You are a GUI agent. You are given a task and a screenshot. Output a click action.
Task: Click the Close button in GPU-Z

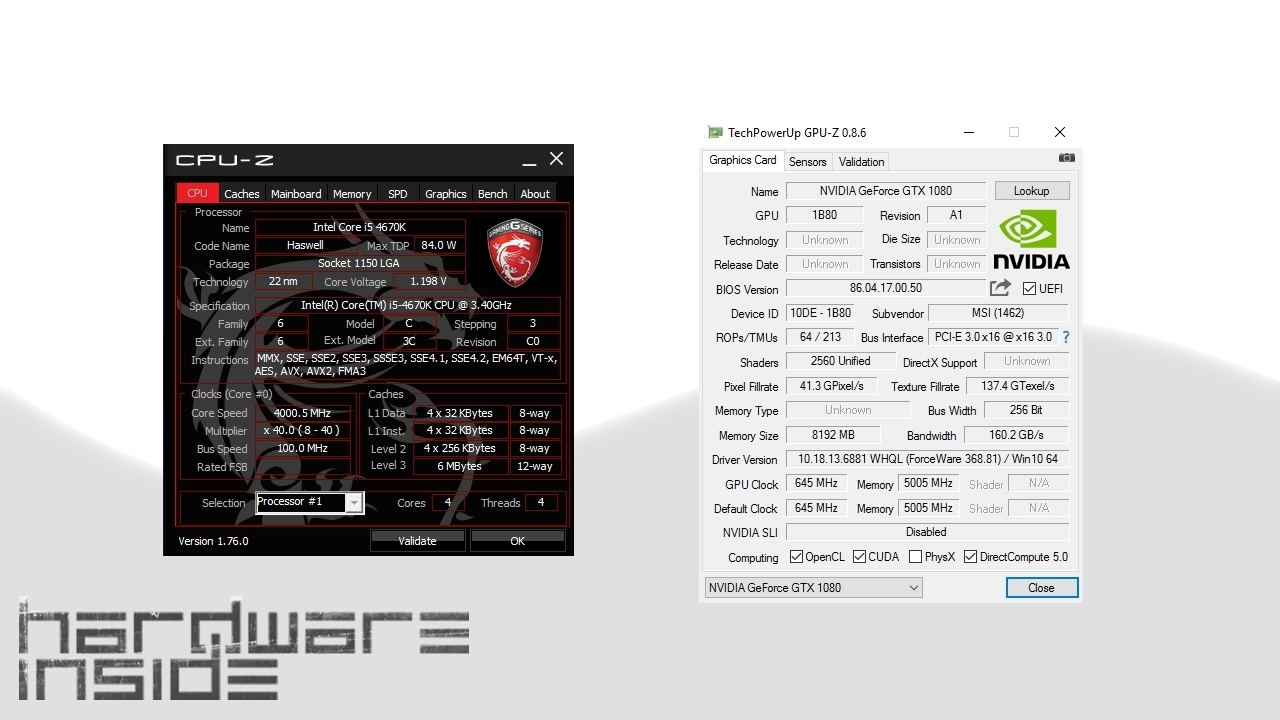pyautogui.click(x=1041, y=588)
